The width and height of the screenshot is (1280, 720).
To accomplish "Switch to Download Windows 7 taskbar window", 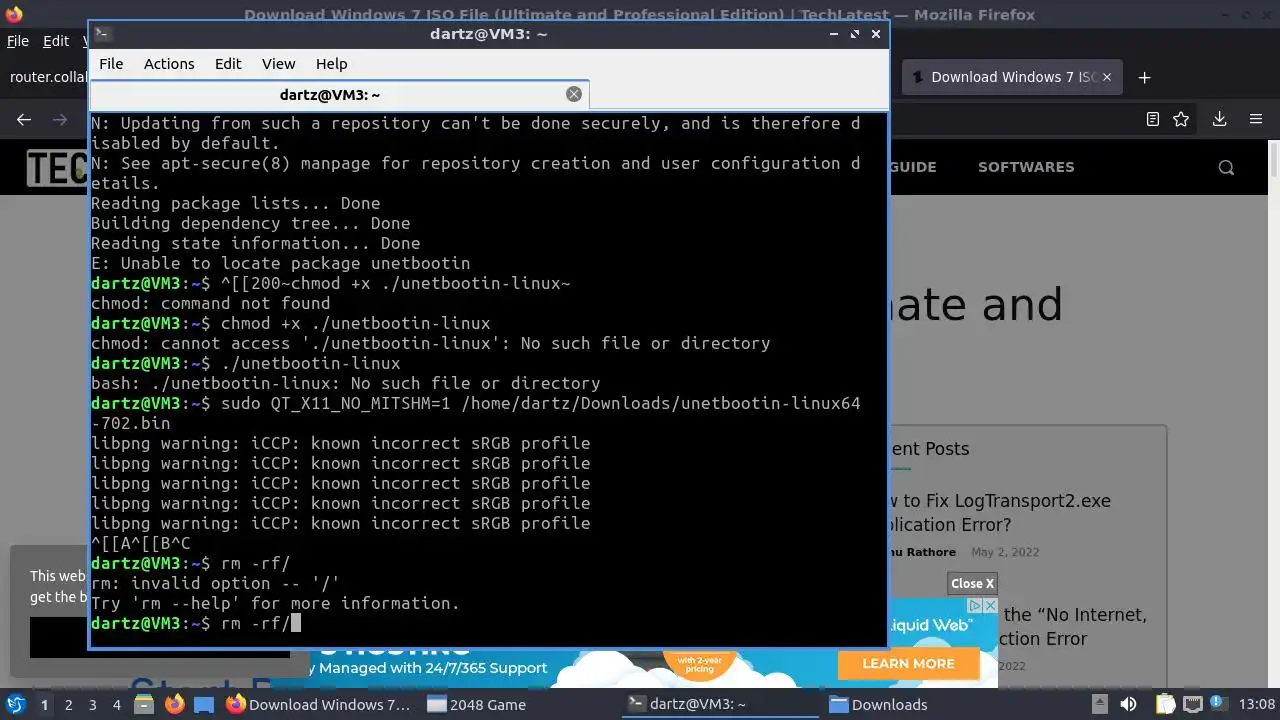I will (x=319, y=704).
